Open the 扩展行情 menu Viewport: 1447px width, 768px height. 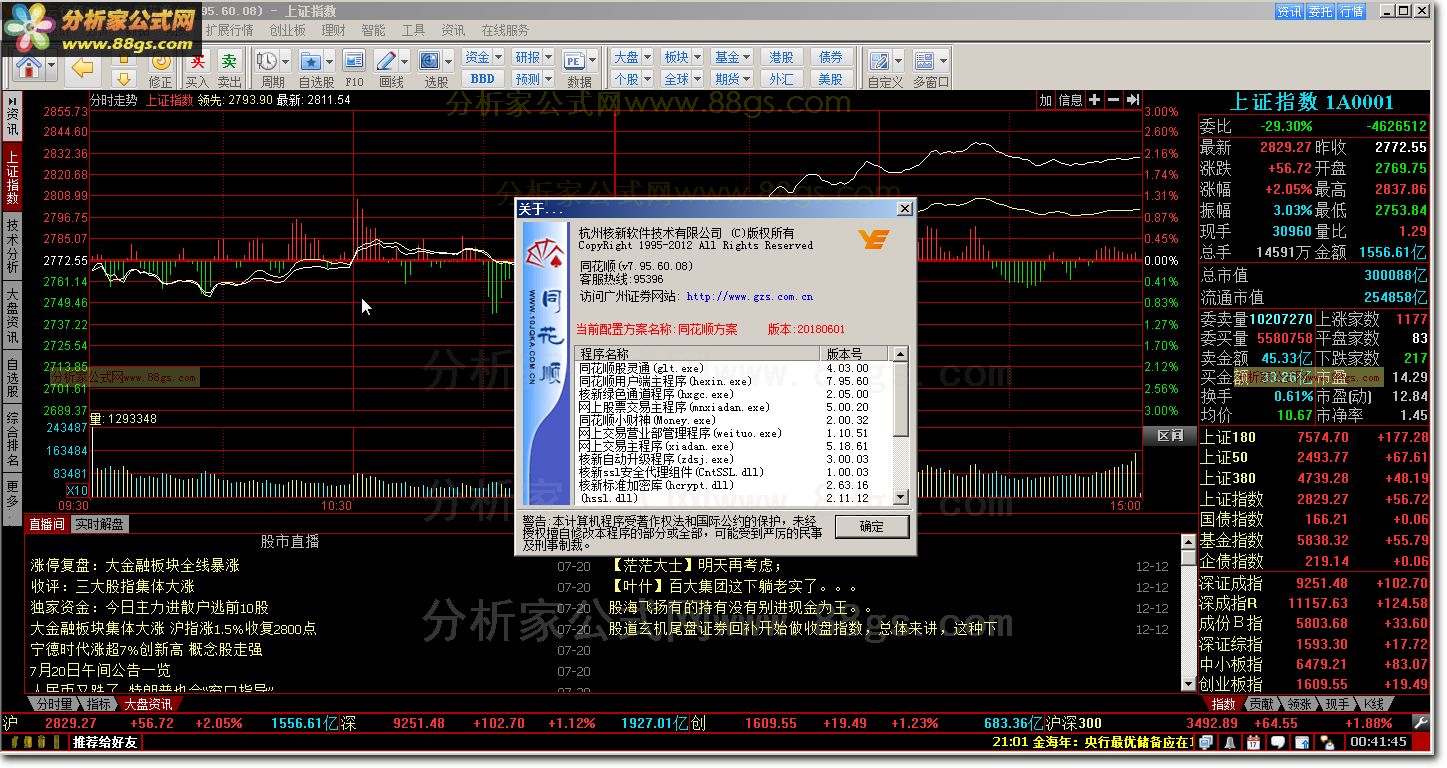[x=229, y=31]
